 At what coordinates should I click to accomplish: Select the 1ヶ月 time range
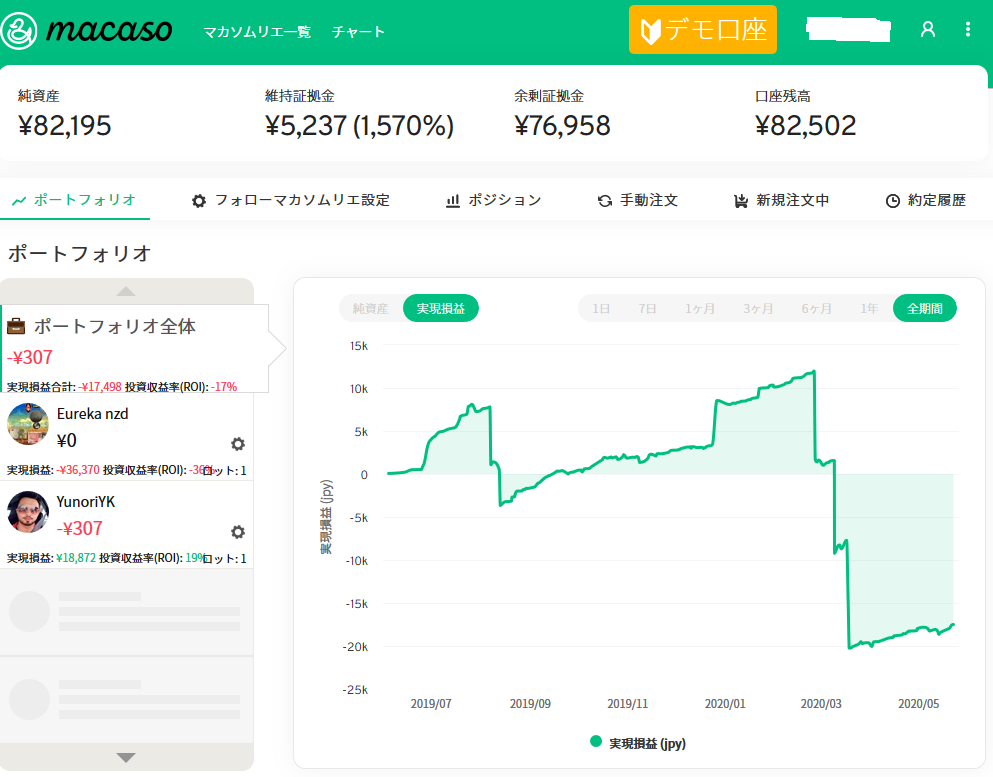coord(700,309)
